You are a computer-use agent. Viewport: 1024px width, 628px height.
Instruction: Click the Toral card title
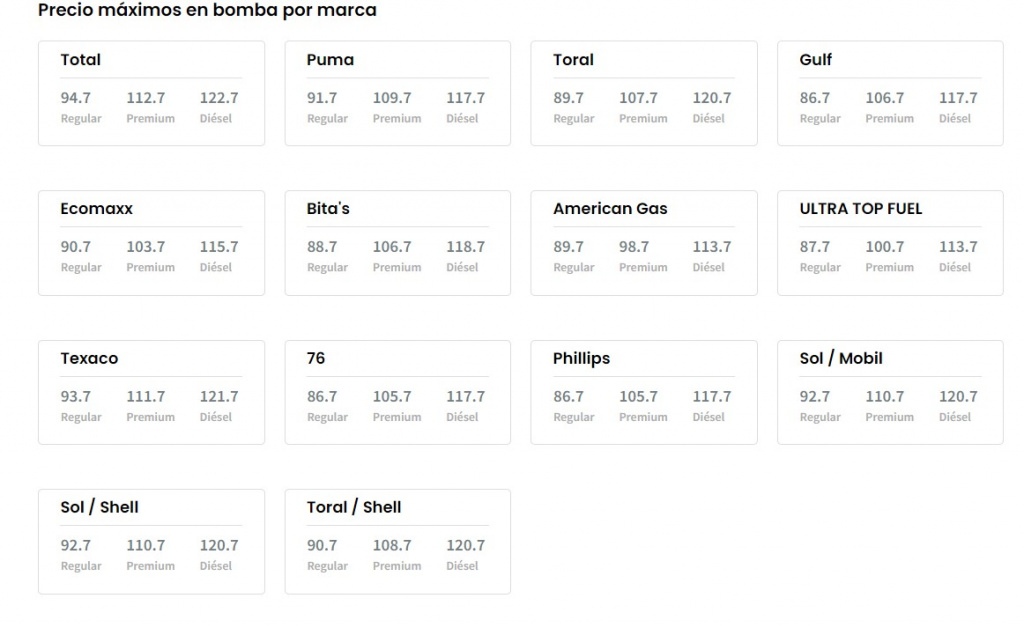tap(573, 60)
